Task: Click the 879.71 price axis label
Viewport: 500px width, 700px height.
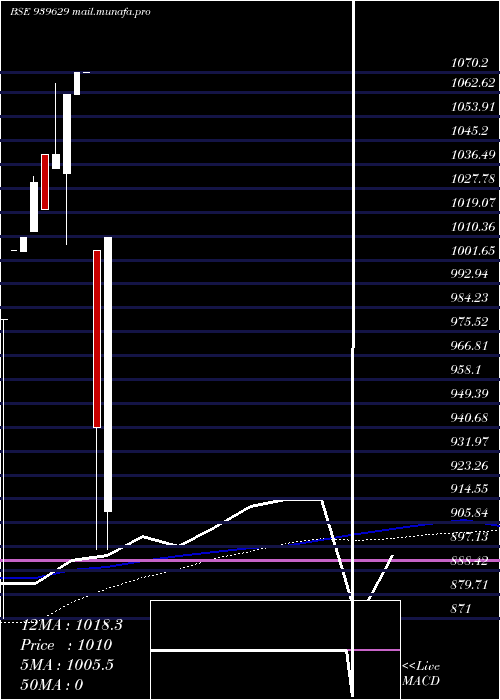Action: tap(469, 584)
